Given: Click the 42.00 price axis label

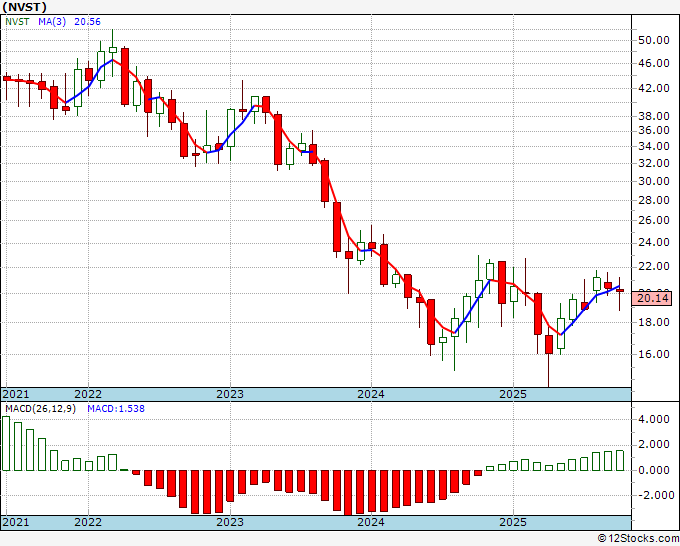Looking at the screenshot, I should [x=654, y=88].
